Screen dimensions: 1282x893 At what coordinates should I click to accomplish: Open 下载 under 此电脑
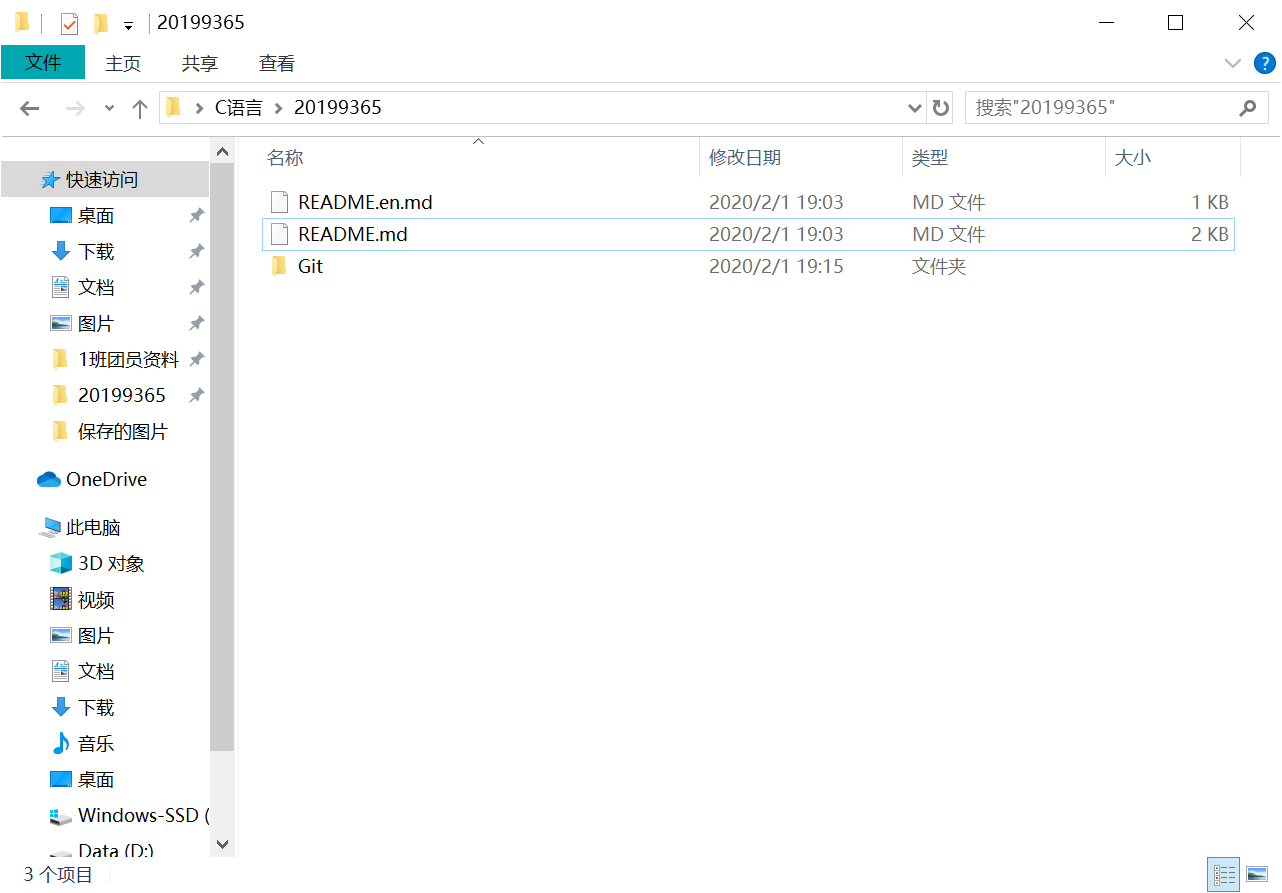pos(96,708)
